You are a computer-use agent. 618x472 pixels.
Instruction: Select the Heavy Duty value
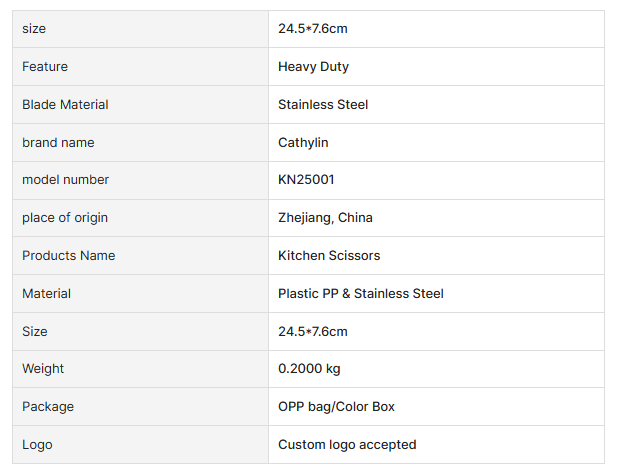click(x=313, y=67)
